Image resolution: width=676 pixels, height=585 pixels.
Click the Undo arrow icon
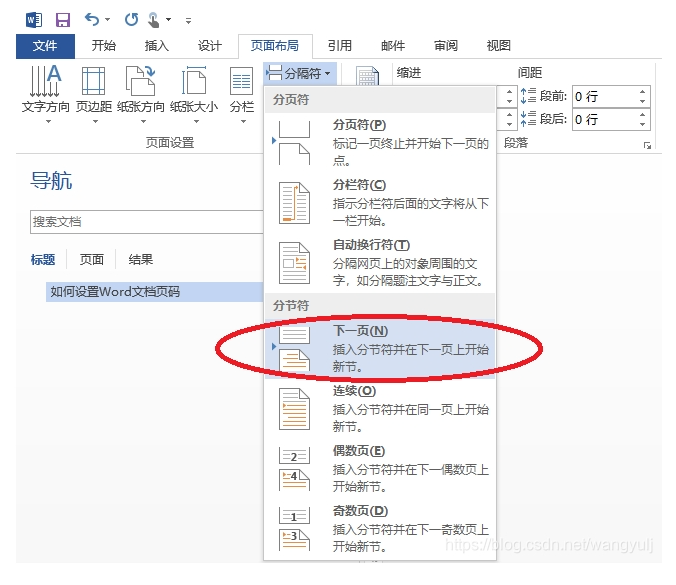(92, 19)
